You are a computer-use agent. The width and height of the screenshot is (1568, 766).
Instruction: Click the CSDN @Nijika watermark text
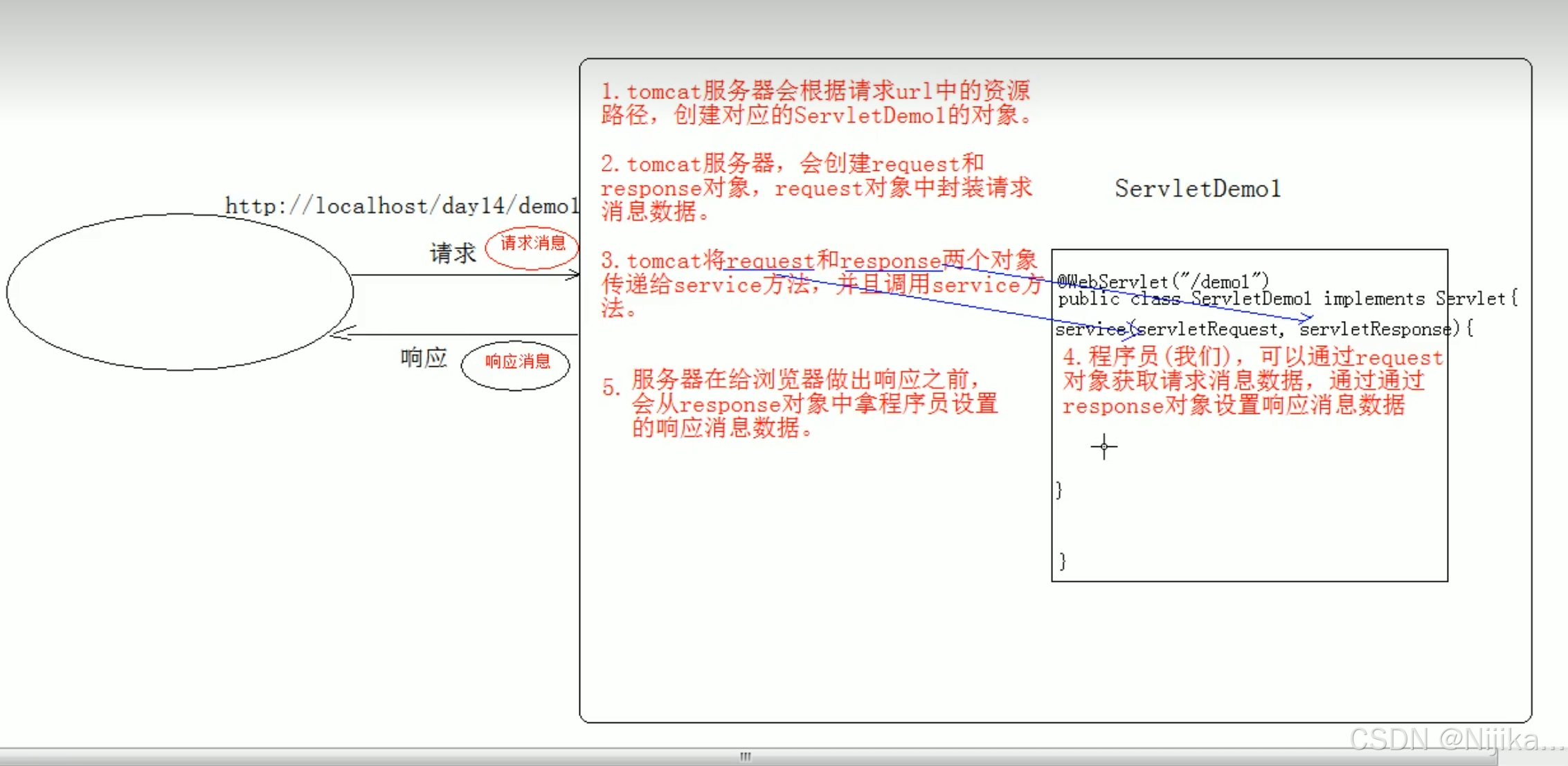[x=1454, y=740]
